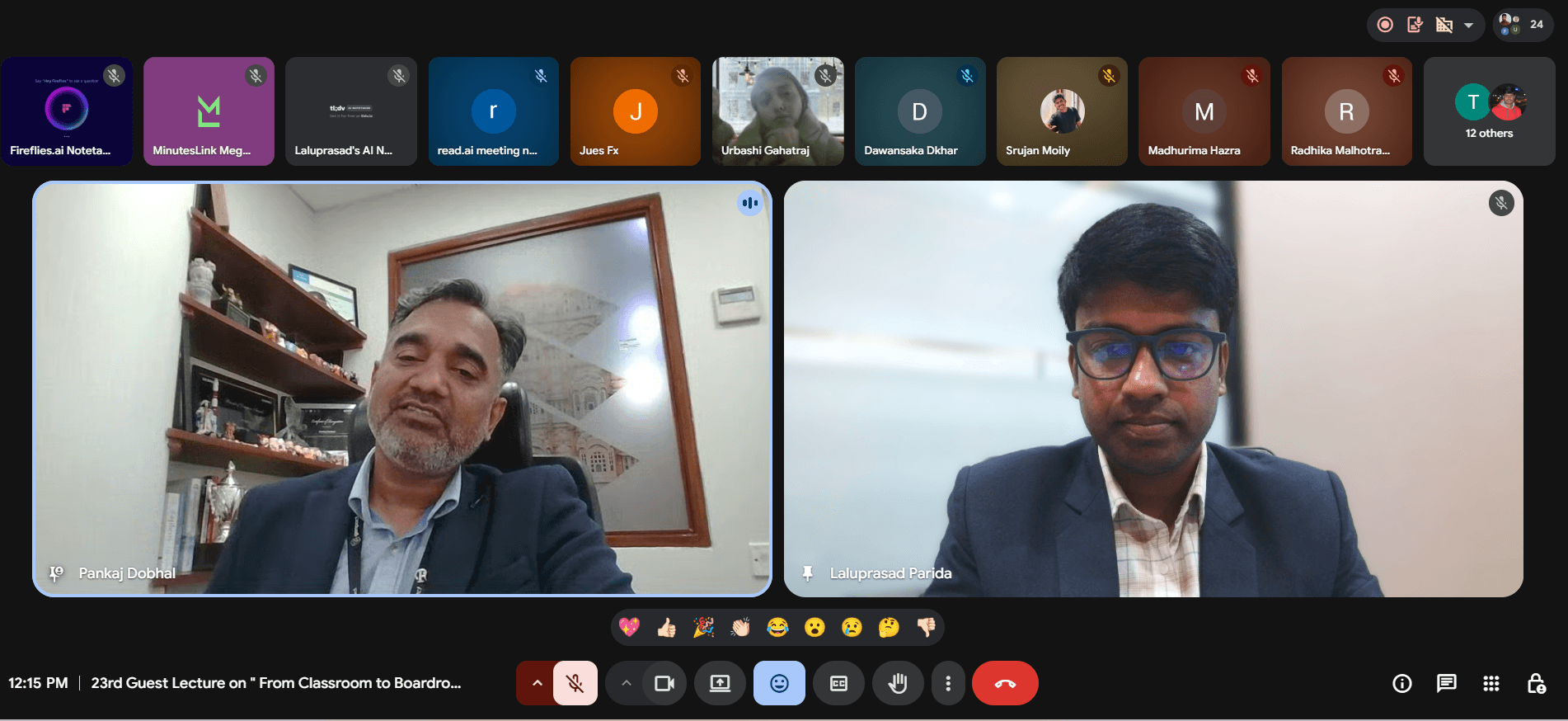Click the present screen button
The image size is (1568, 721).
pos(720,683)
